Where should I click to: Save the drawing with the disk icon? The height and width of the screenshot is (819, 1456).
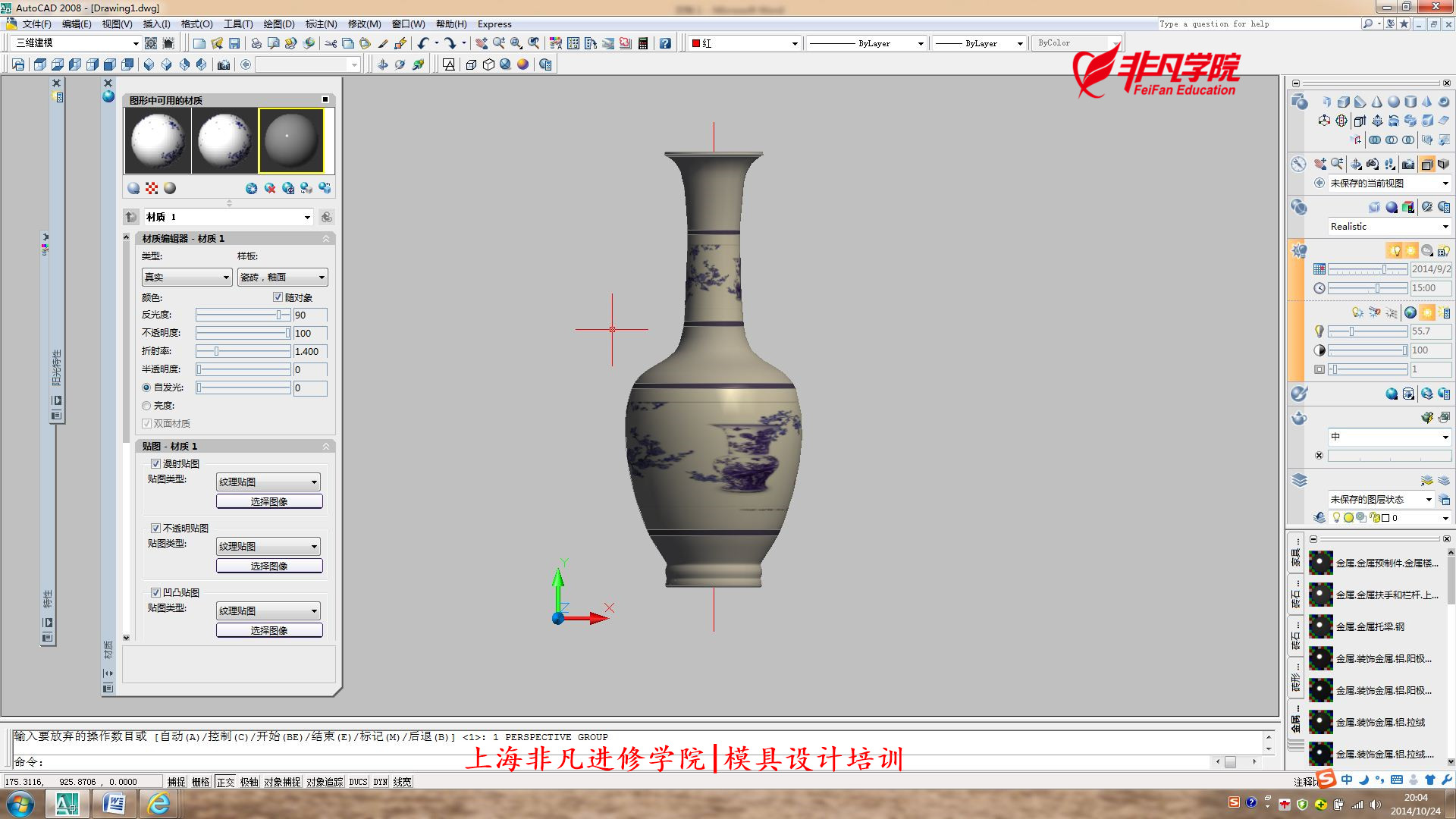pyautogui.click(x=234, y=44)
